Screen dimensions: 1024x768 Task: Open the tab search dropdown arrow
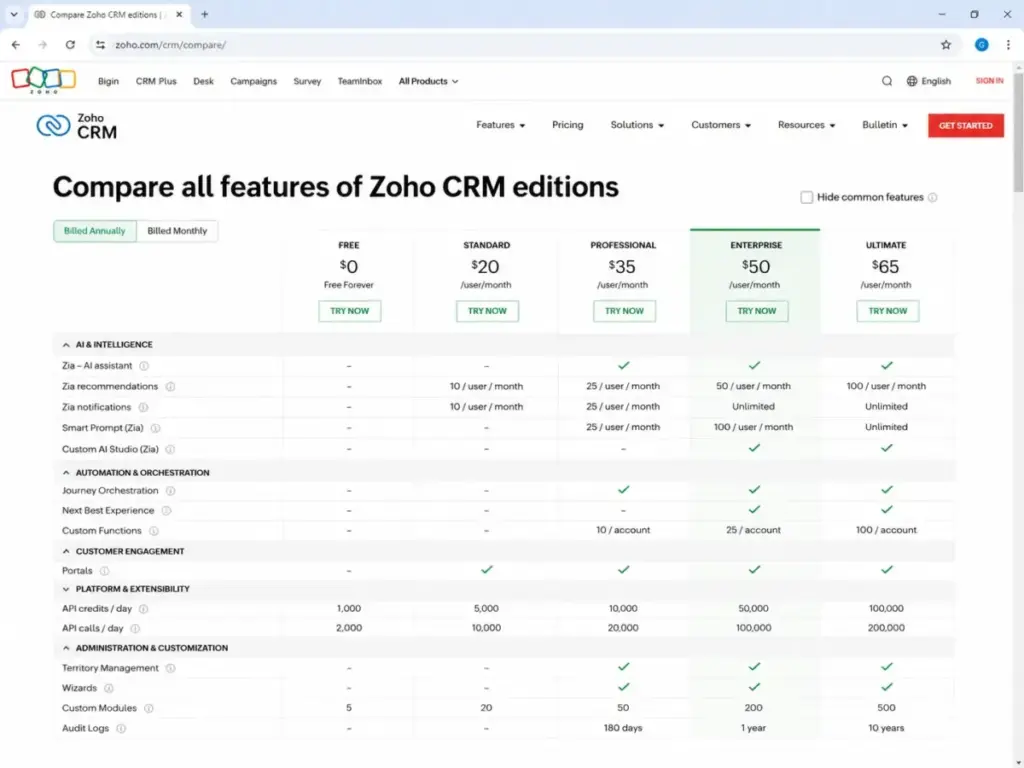point(14,14)
